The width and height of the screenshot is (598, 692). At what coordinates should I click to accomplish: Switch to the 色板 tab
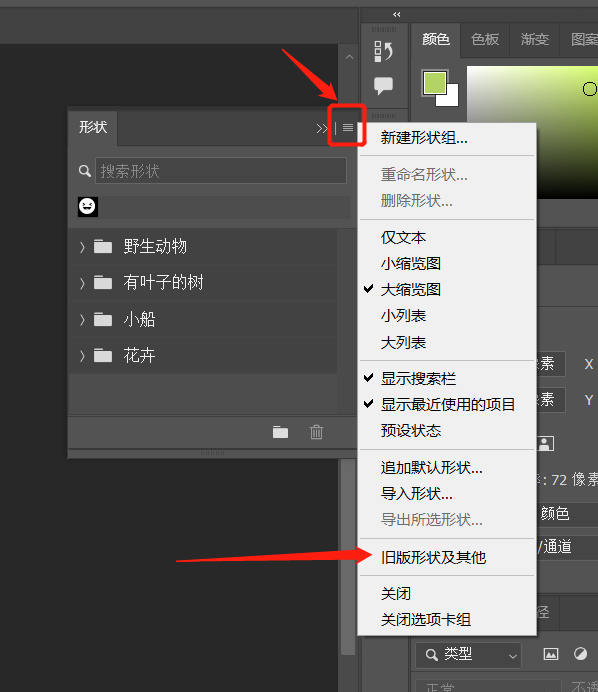click(485, 40)
